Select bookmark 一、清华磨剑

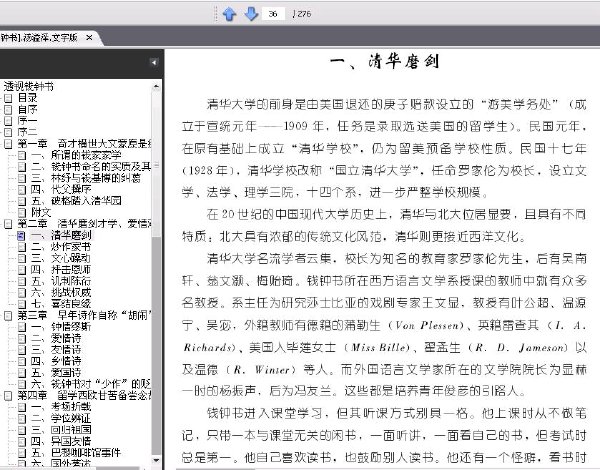coord(61,235)
